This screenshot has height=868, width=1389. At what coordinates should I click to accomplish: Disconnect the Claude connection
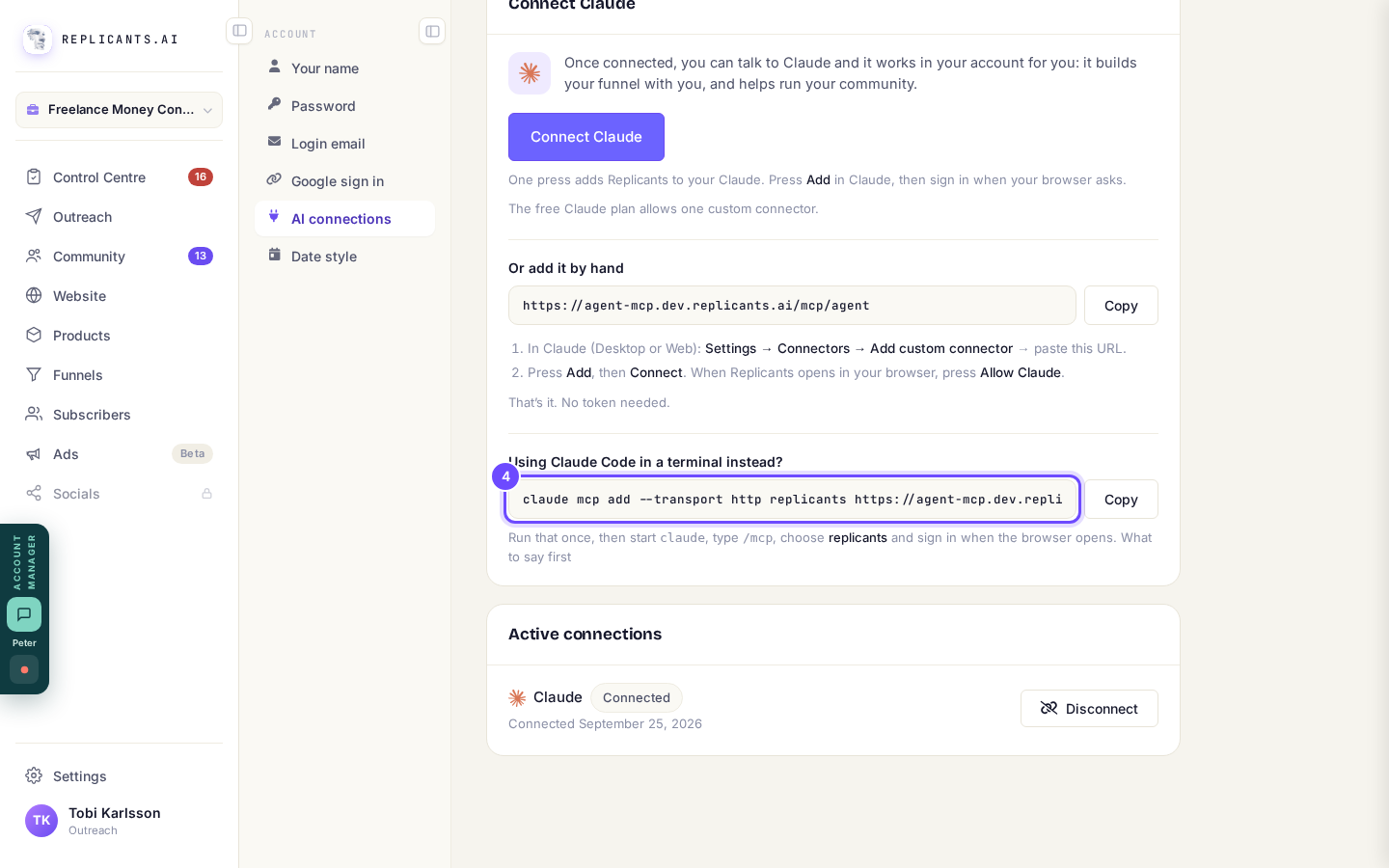(1089, 708)
